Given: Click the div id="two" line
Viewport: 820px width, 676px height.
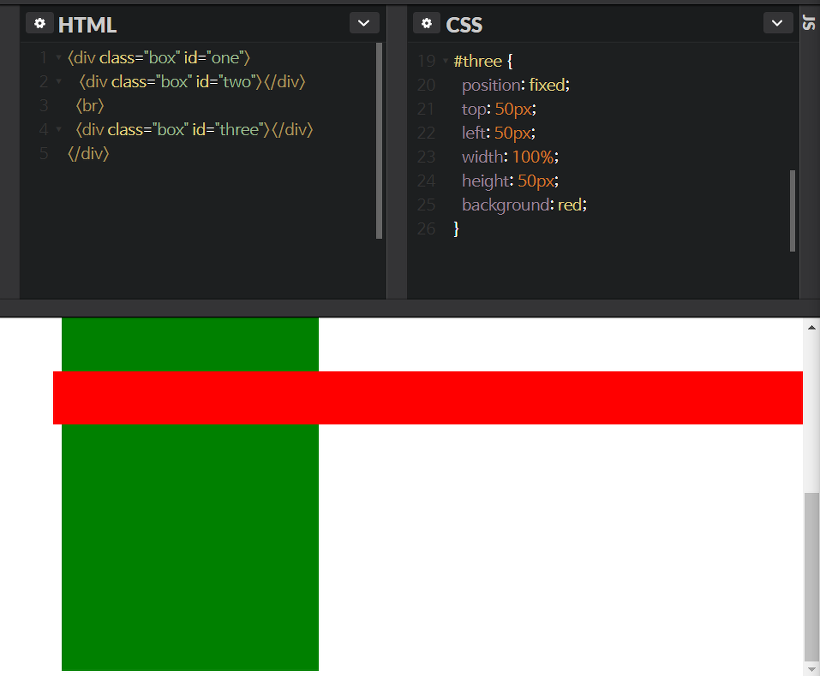Looking at the screenshot, I should [192, 82].
